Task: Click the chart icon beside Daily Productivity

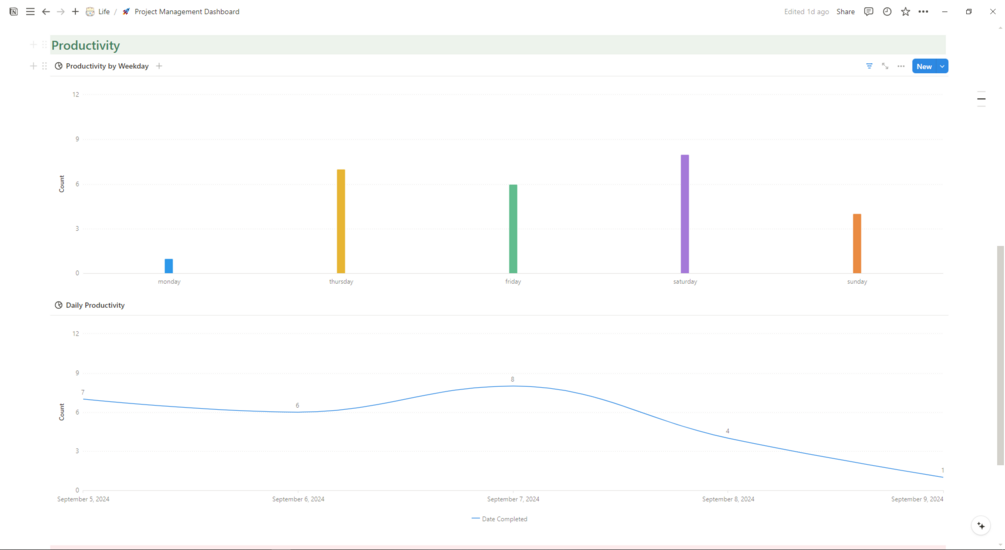Action: click(x=58, y=305)
